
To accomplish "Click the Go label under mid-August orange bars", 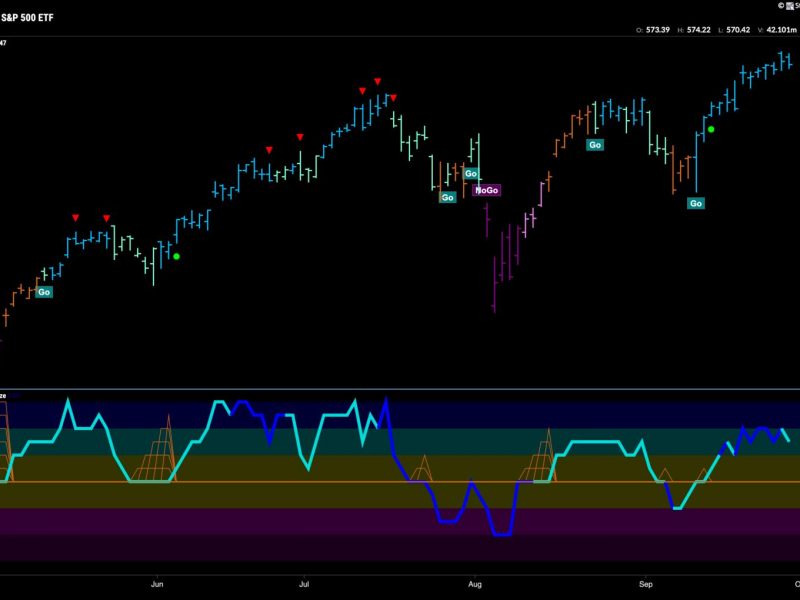I will pos(595,145).
